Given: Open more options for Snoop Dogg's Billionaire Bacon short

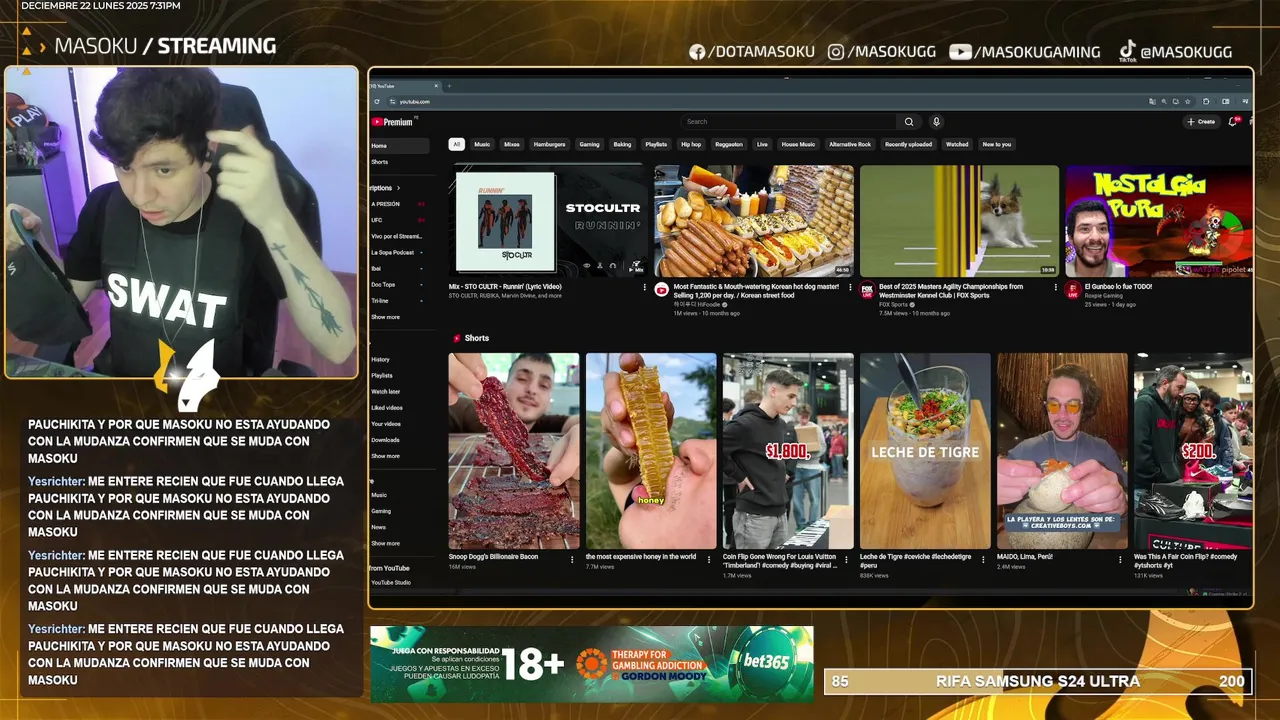Looking at the screenshot, I should click(x=572, y=559).
